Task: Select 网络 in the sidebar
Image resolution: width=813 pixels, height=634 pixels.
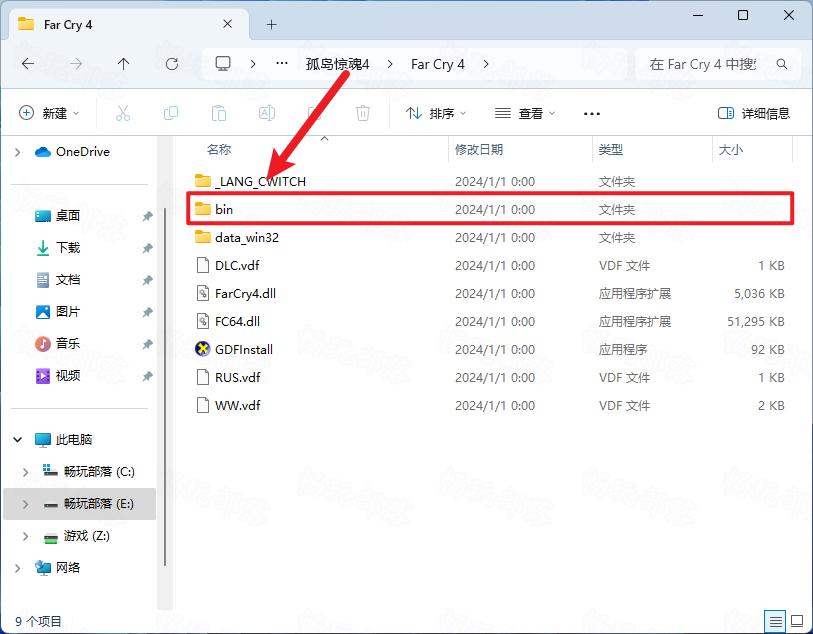Action: [x=58, y=568]
